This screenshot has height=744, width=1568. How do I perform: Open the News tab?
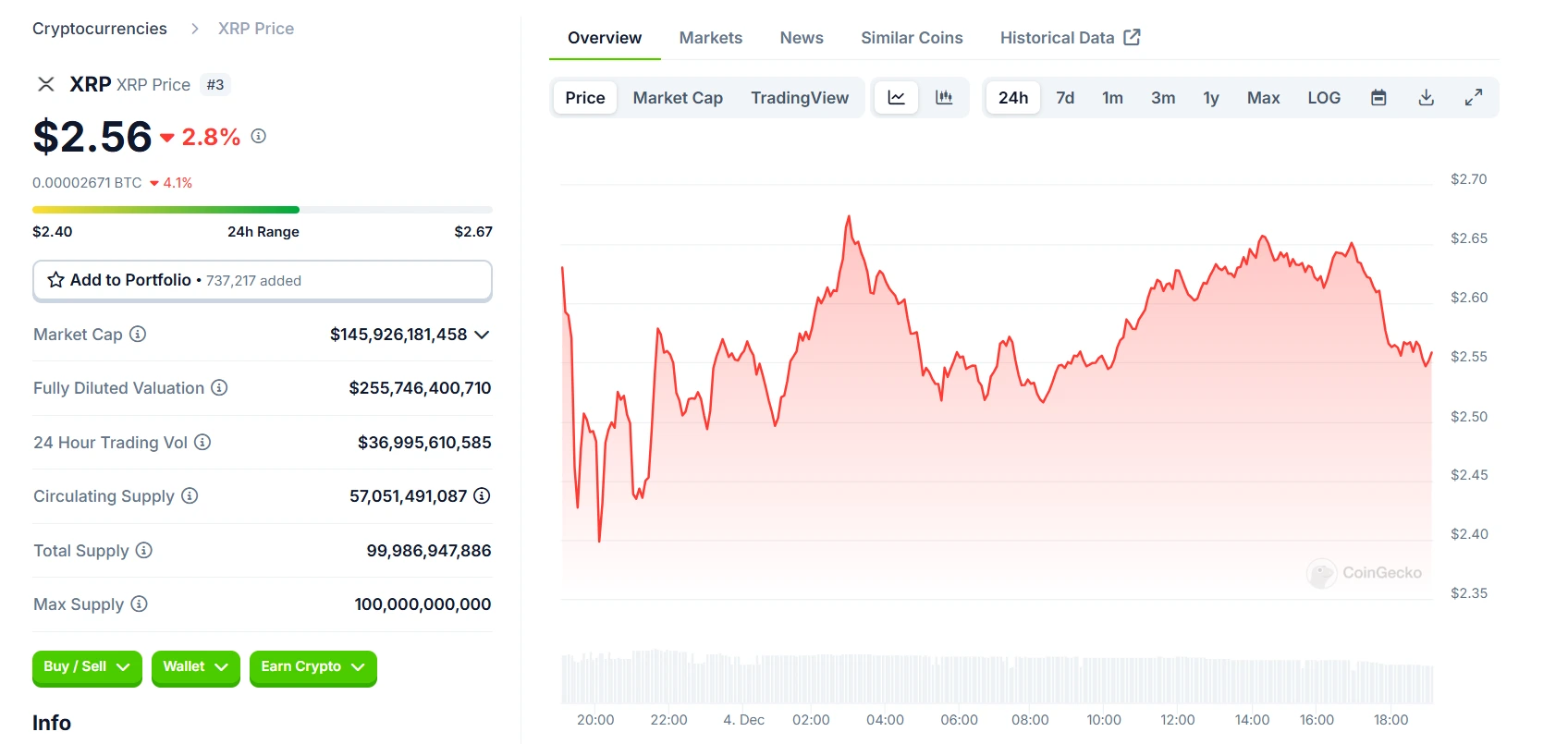tap(802, 38)
